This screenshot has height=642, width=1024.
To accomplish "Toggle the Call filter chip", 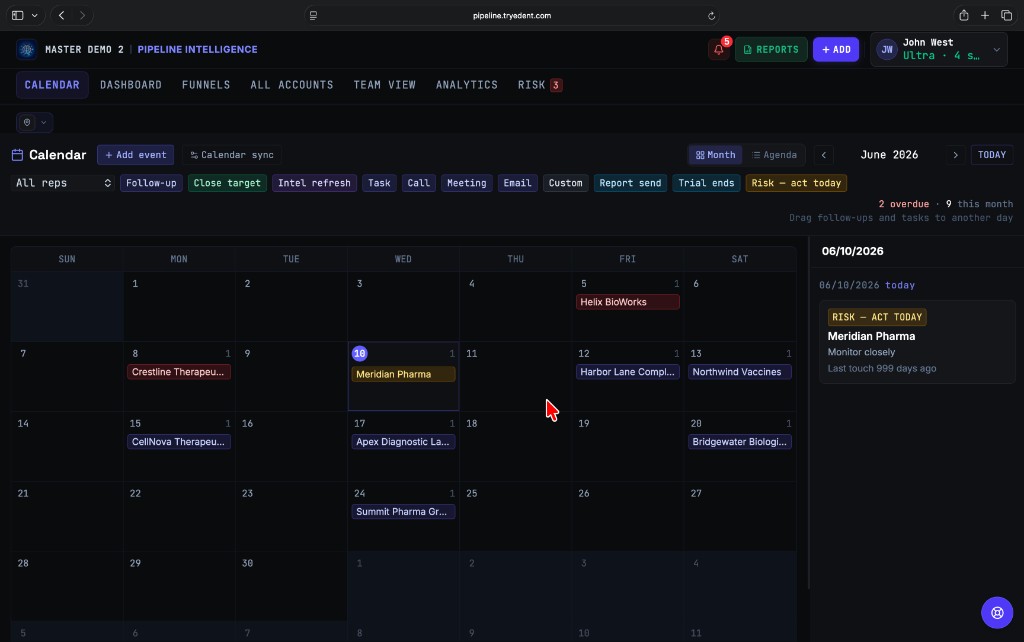I will coord(419,183).
